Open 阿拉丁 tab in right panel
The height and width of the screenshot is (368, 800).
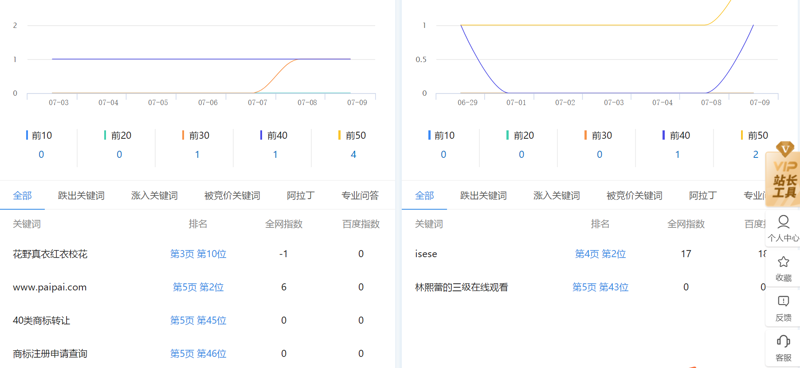pos(703,195)
